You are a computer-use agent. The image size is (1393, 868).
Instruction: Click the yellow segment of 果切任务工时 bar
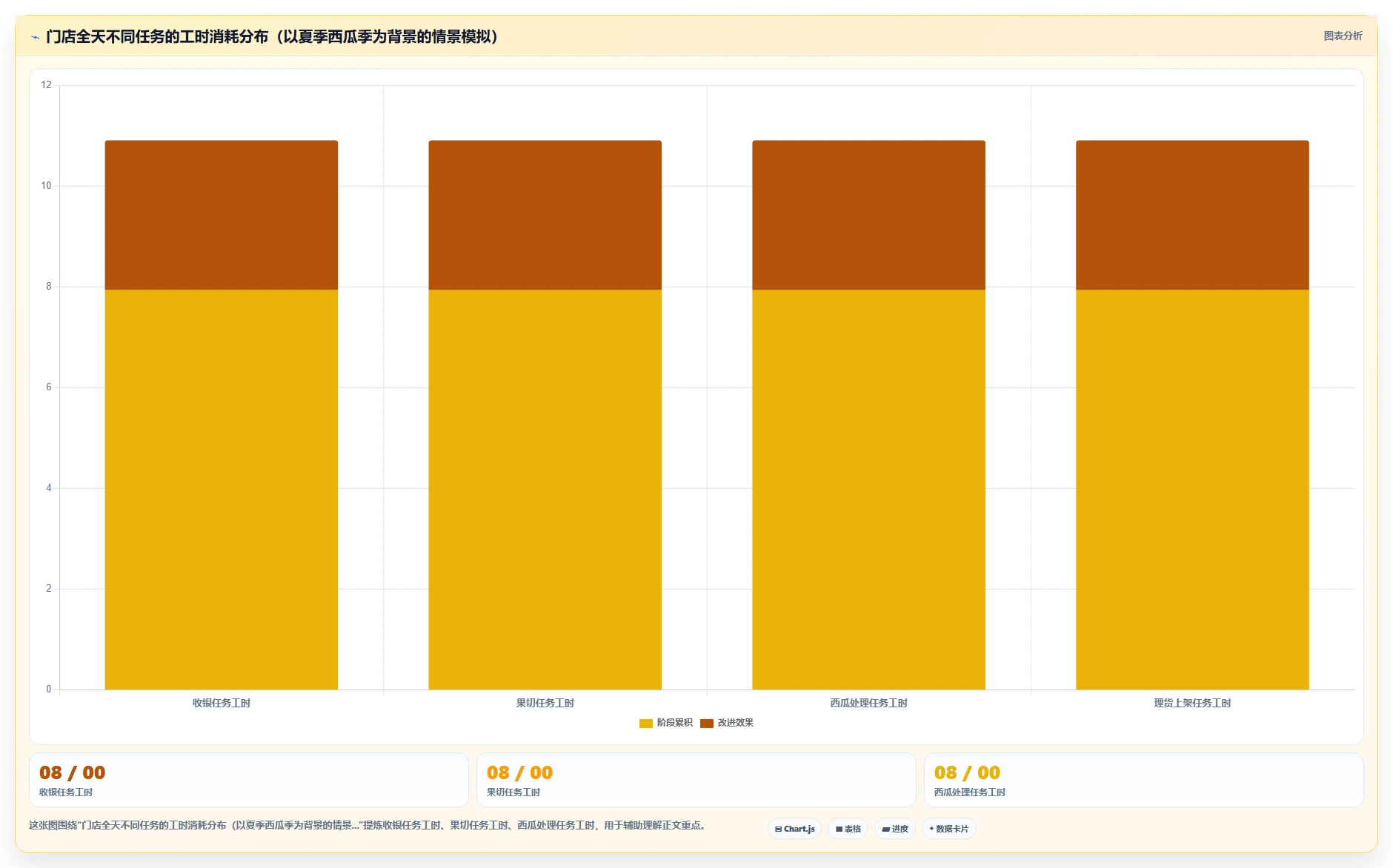[x=545, y=489]
